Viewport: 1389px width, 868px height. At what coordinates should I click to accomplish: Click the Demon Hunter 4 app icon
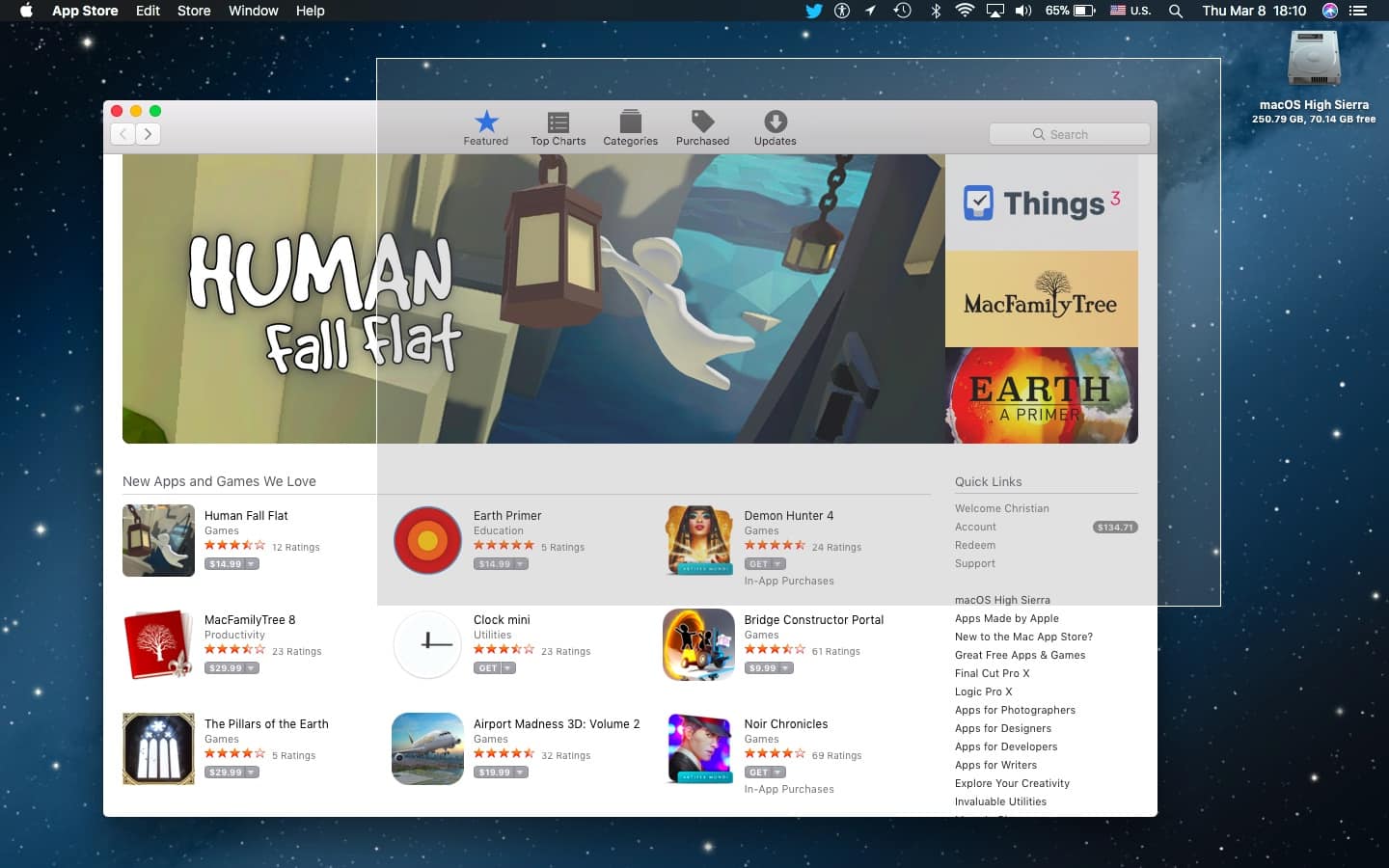(x=699, y=540)
